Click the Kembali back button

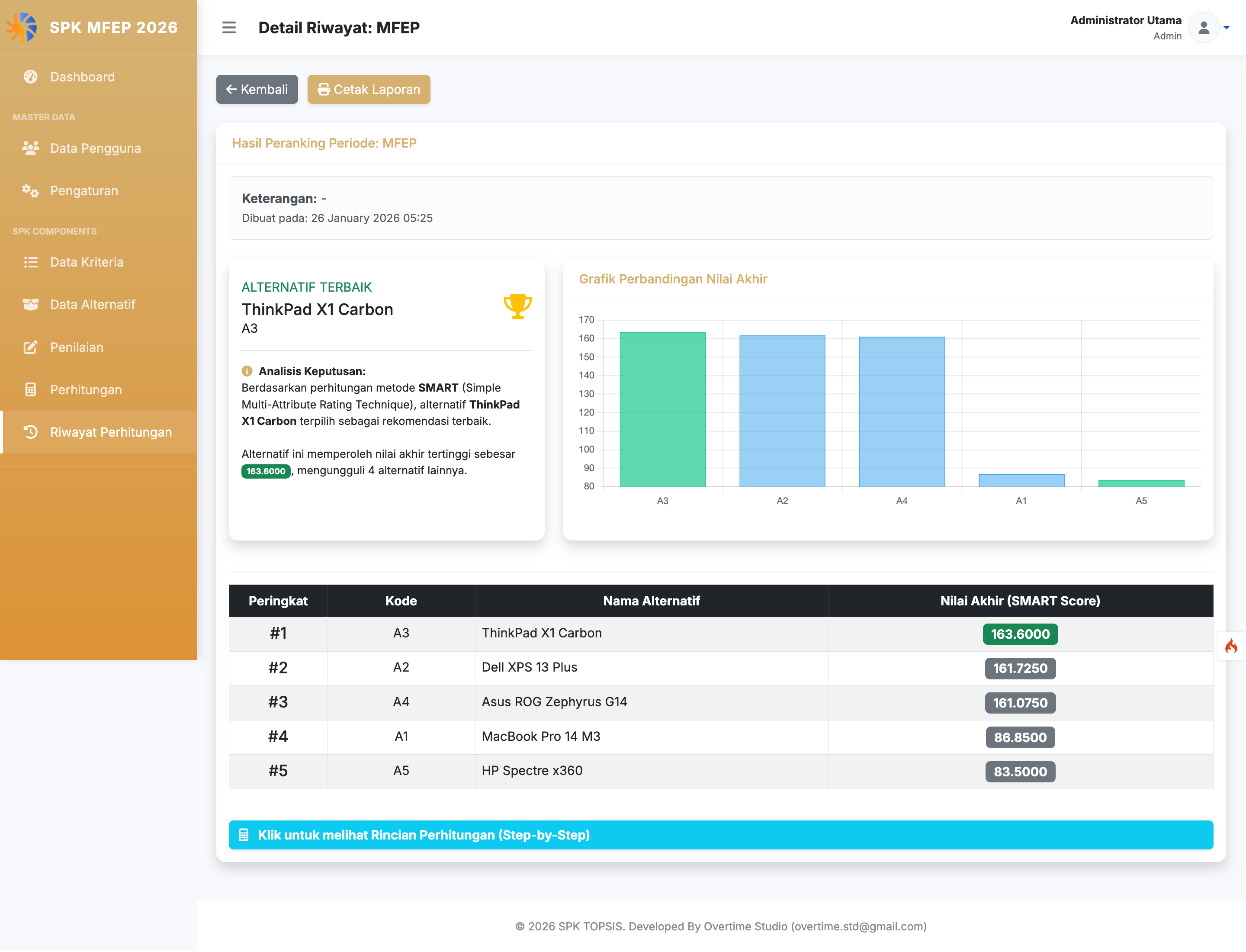(257, 90)
